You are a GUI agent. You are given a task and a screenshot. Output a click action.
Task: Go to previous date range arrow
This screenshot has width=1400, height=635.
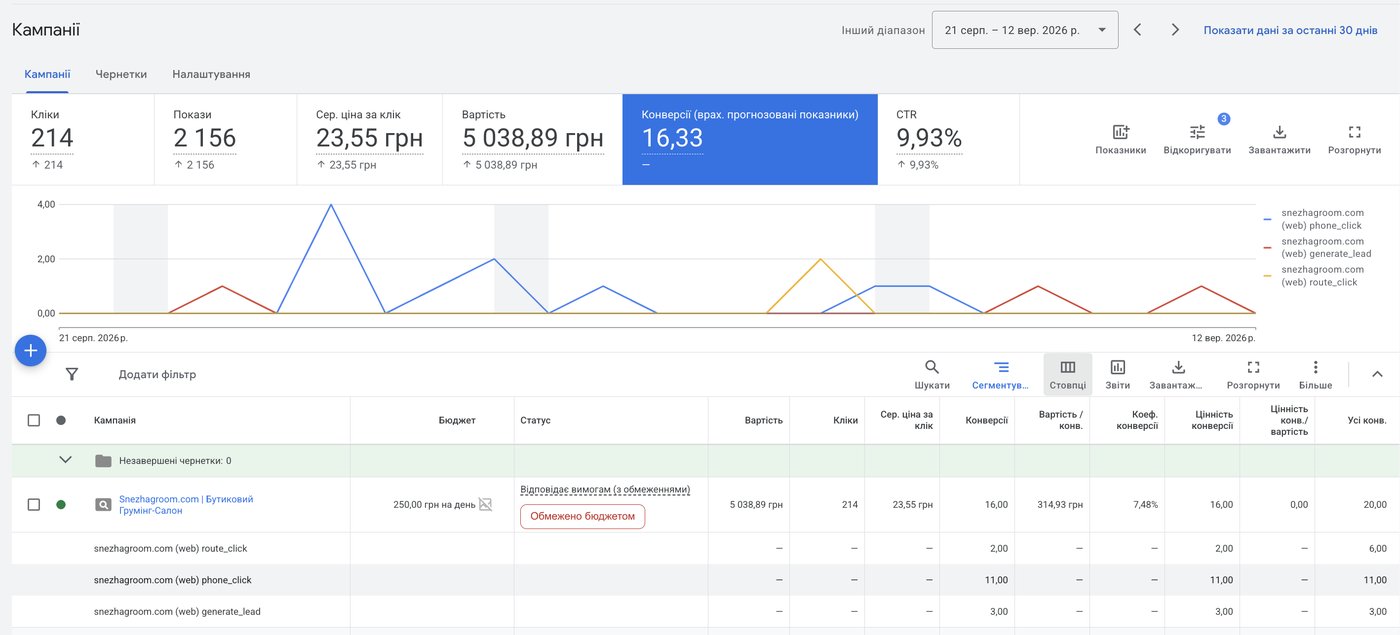pos(1138,30)
